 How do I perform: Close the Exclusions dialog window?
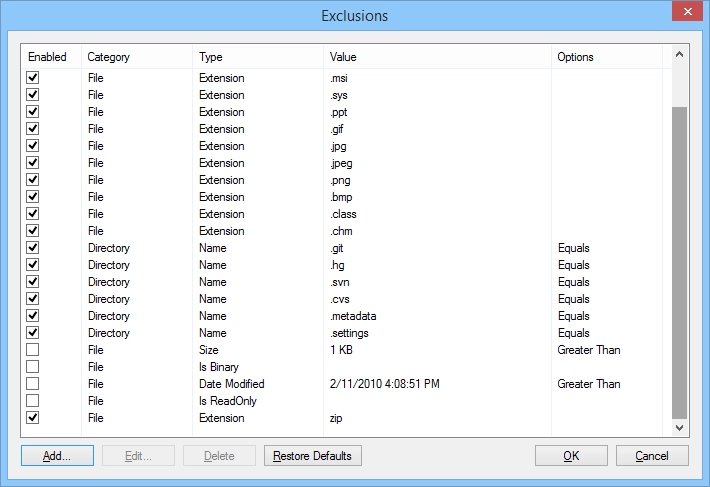pyautogui.click(x=687, y=11)
